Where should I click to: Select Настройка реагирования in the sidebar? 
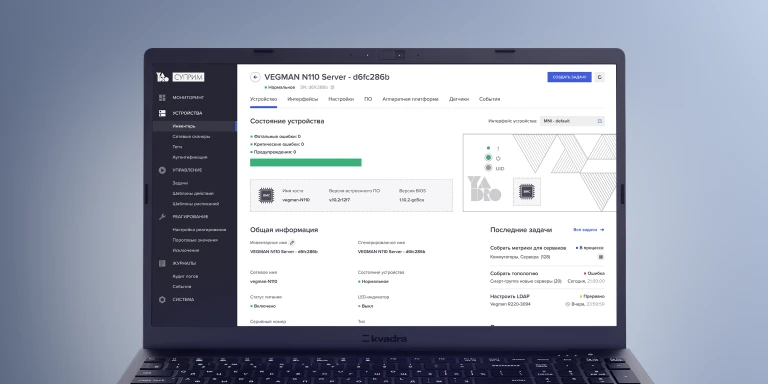click(x=199, y=230)
